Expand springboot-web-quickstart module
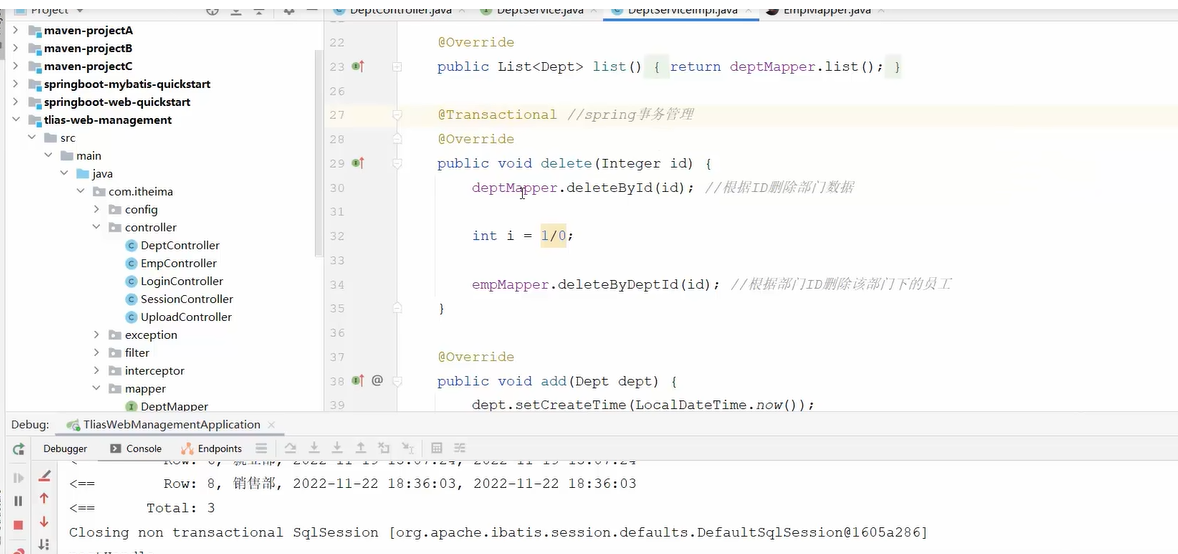Image resolution: width=1178 pixels, height=554 pixels. click(x=16, y=102)
